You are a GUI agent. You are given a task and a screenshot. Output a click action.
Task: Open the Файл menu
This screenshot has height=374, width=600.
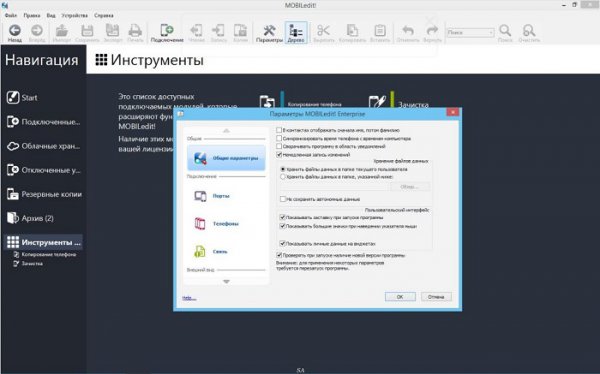[x=11, y=15]
